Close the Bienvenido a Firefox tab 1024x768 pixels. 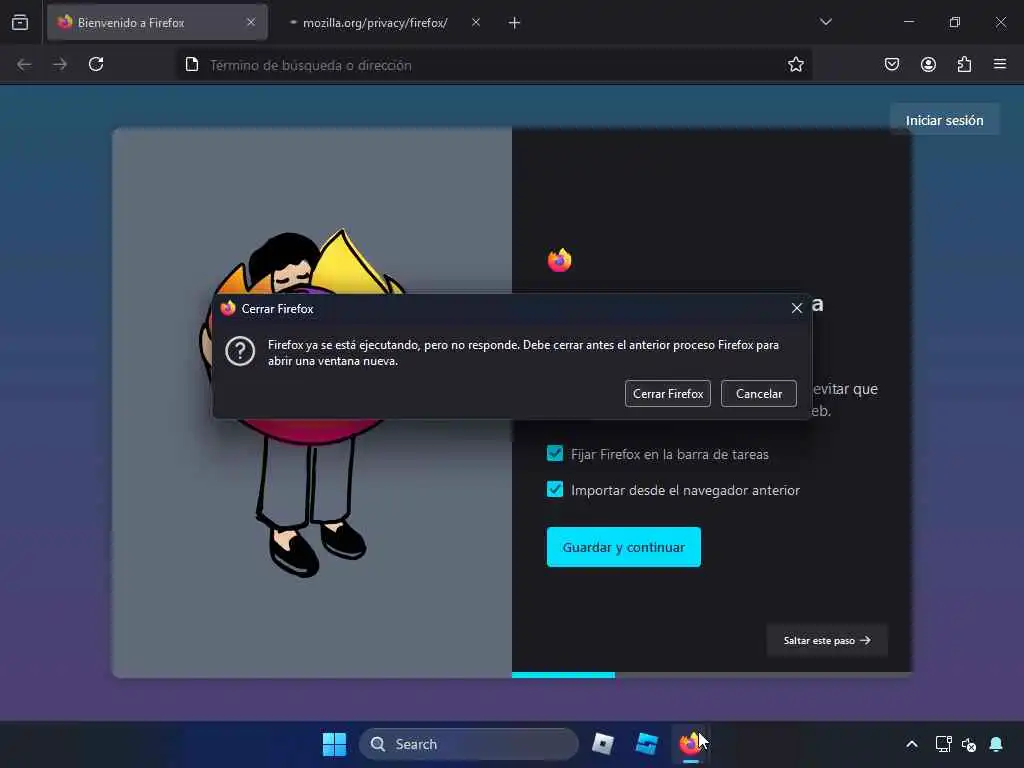click(x=251, y=22)
